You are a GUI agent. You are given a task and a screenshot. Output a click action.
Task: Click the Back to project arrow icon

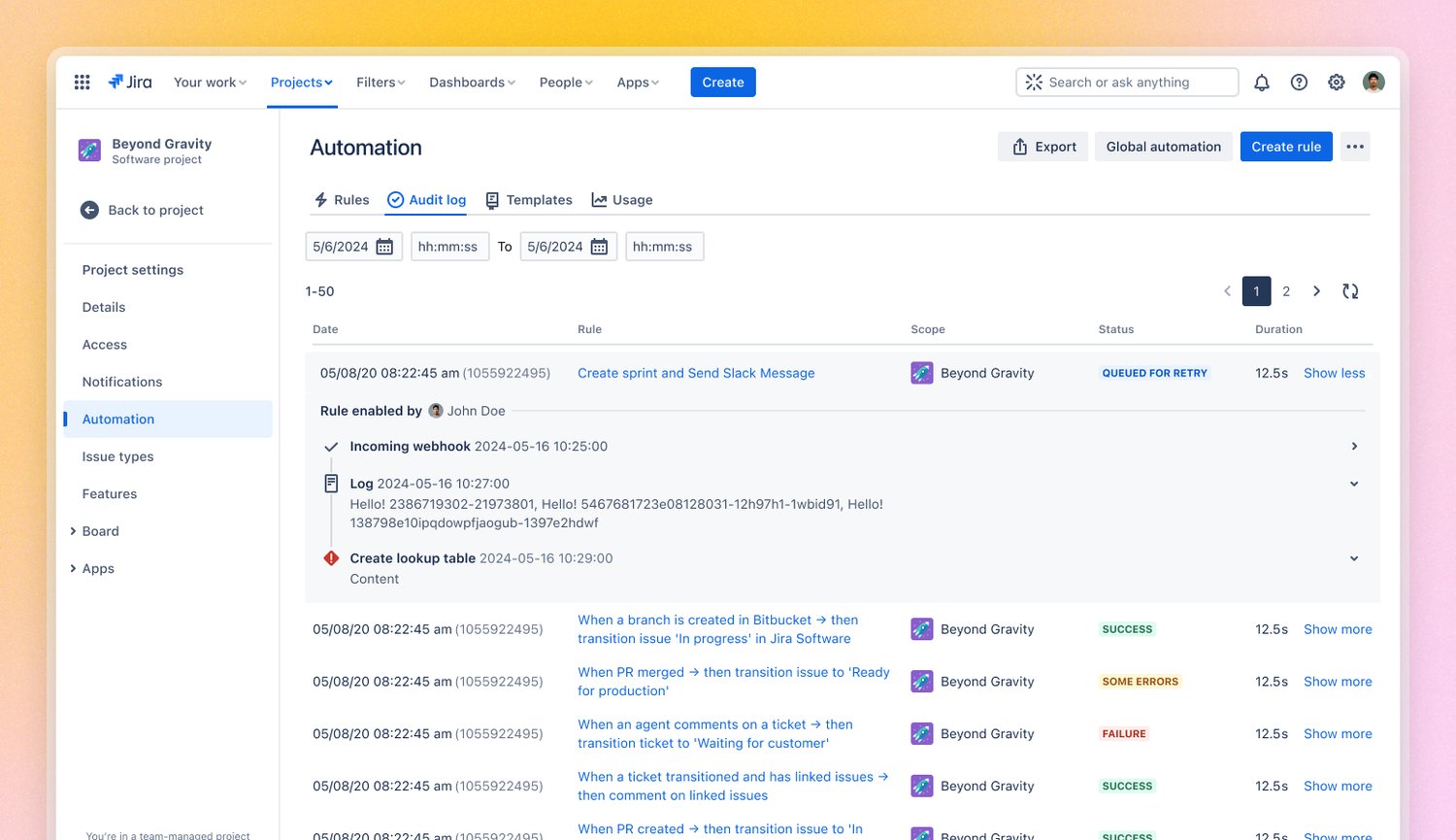pos(88,210)
